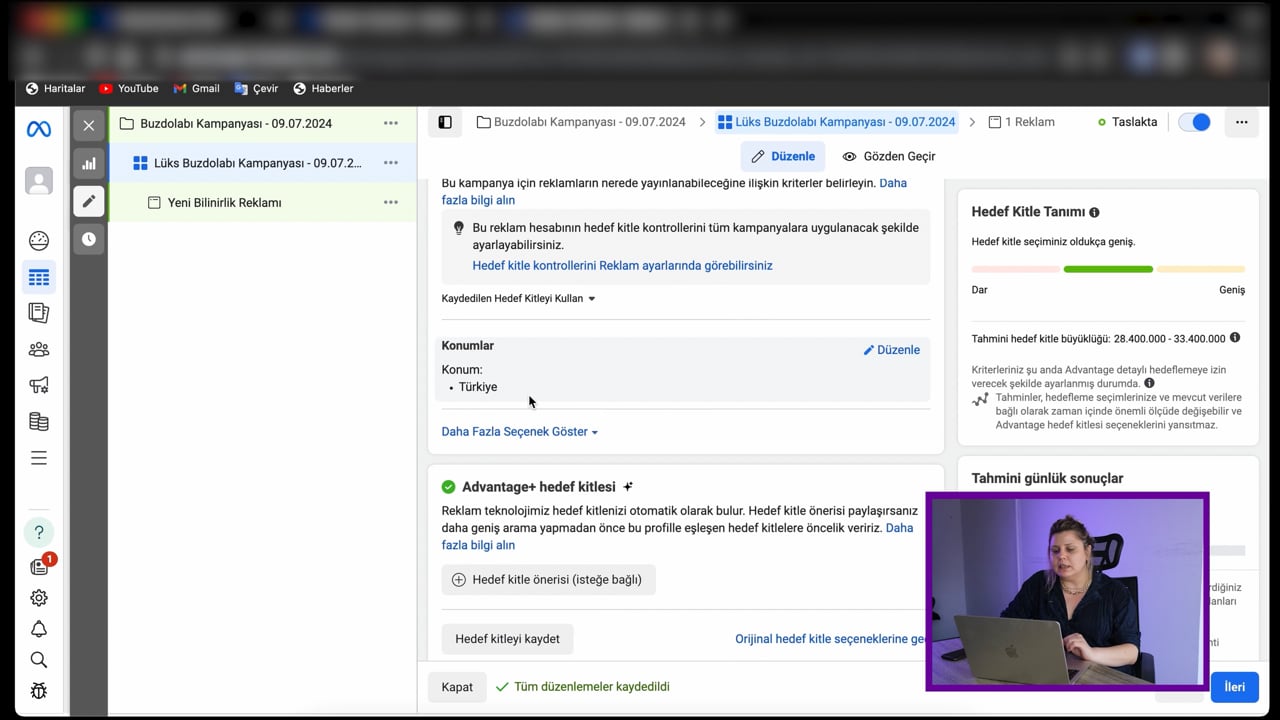
Task: Open the Haberler bookmark
Action: click(x=323, y=88)
